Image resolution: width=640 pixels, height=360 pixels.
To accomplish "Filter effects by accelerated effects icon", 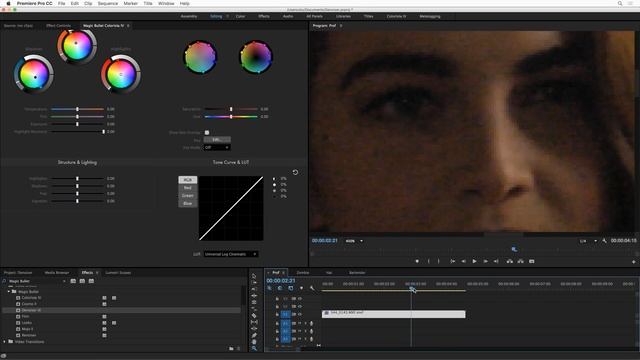I will pos(73,281).
